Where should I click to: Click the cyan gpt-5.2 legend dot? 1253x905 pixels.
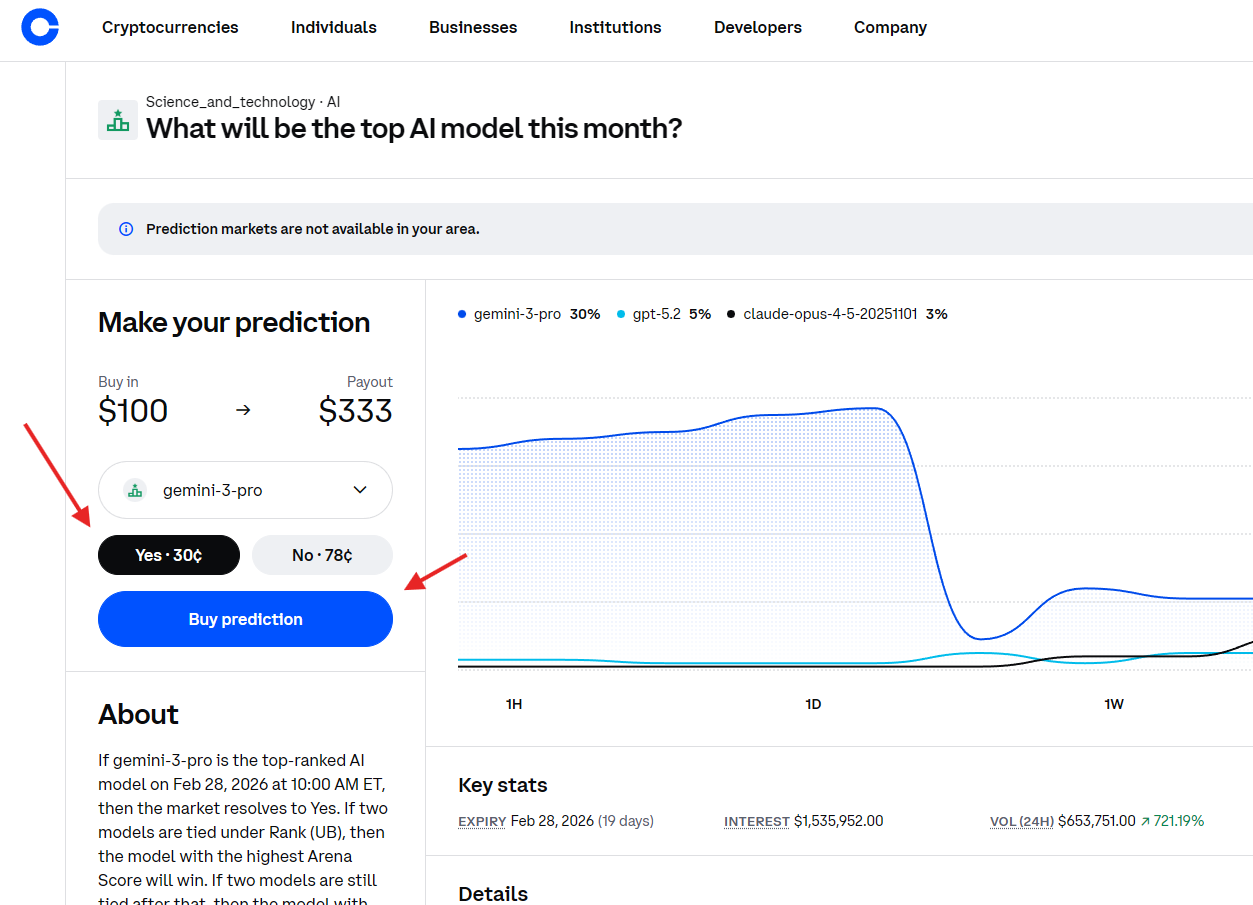click(x=621, y=314)
